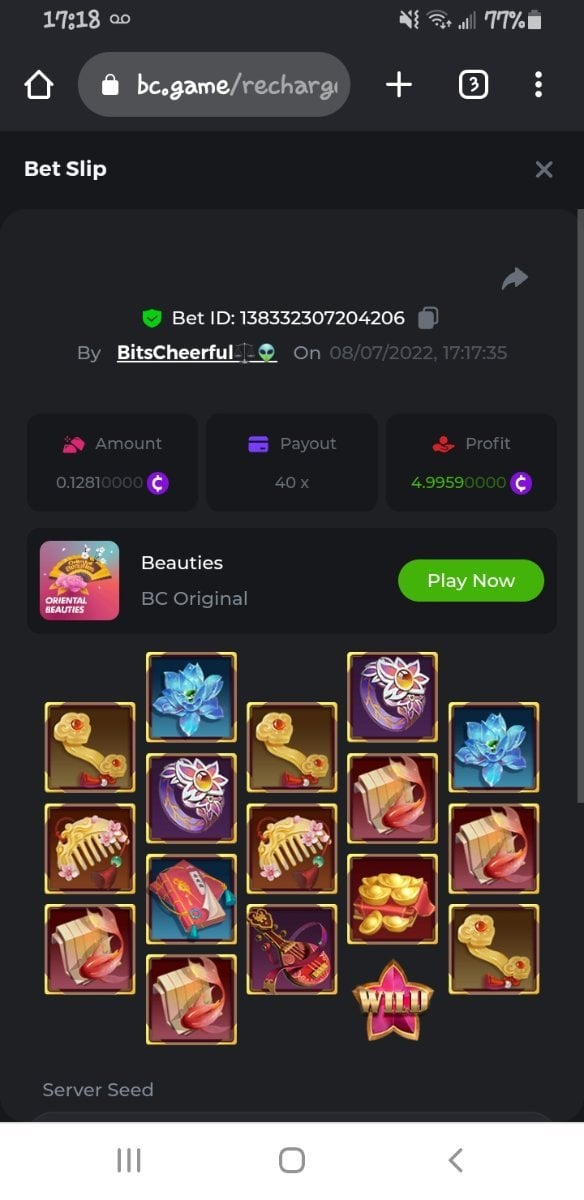Click the green verified shield icon
The image size is (584, 1200).
pyautogui.click(x=152, y=318)
